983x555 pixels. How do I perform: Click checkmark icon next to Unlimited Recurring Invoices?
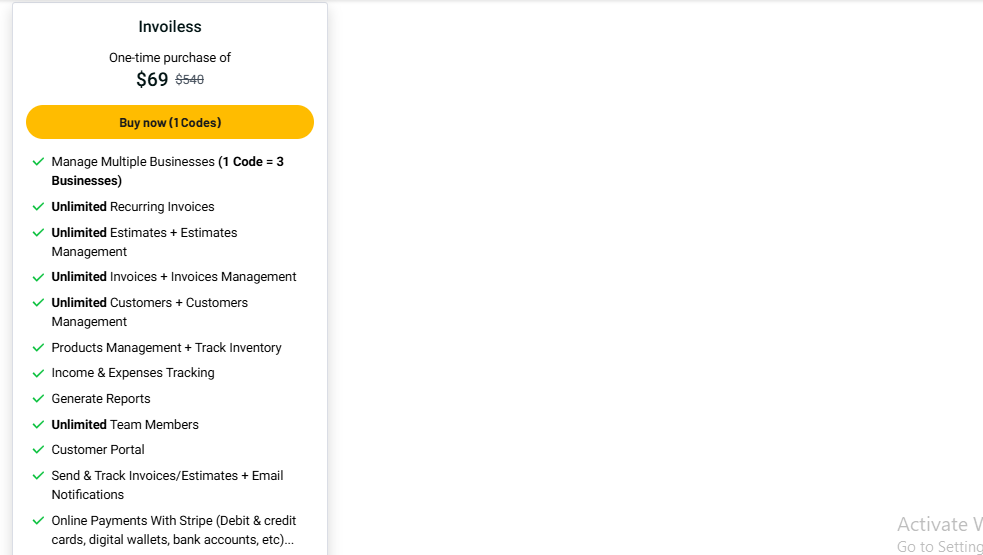(38, 207)
